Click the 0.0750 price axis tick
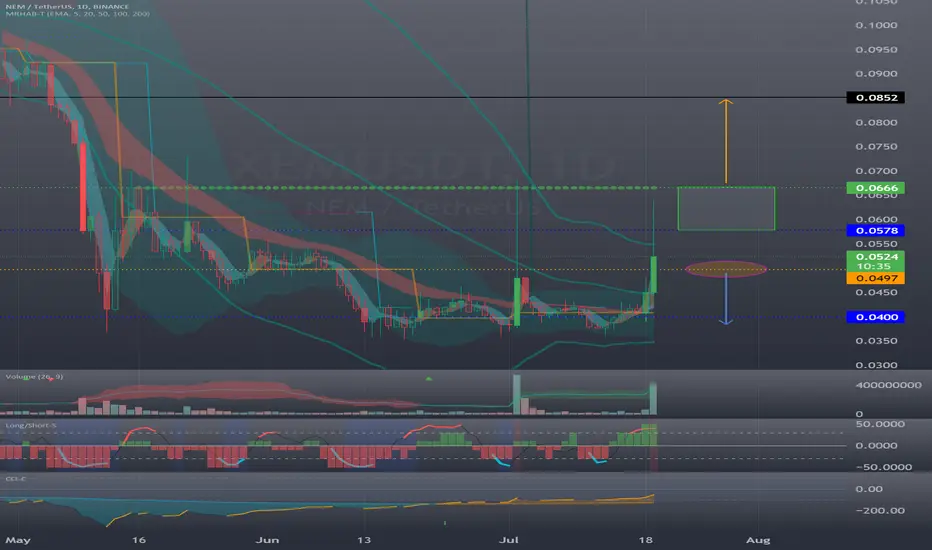932x550 pixels. [876, 146]
